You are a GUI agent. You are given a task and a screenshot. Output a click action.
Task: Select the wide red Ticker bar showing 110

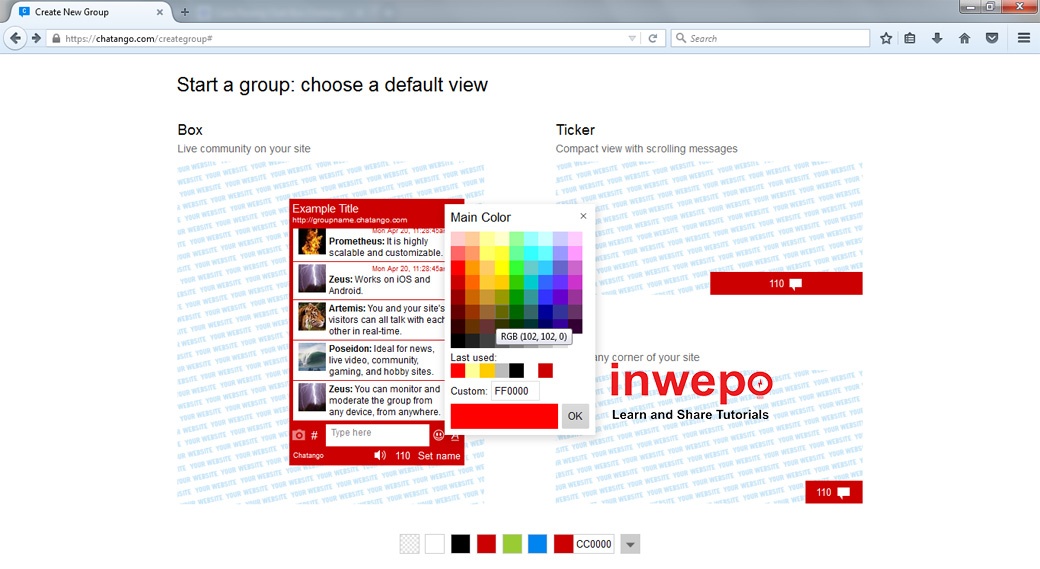tap(786, 283)
